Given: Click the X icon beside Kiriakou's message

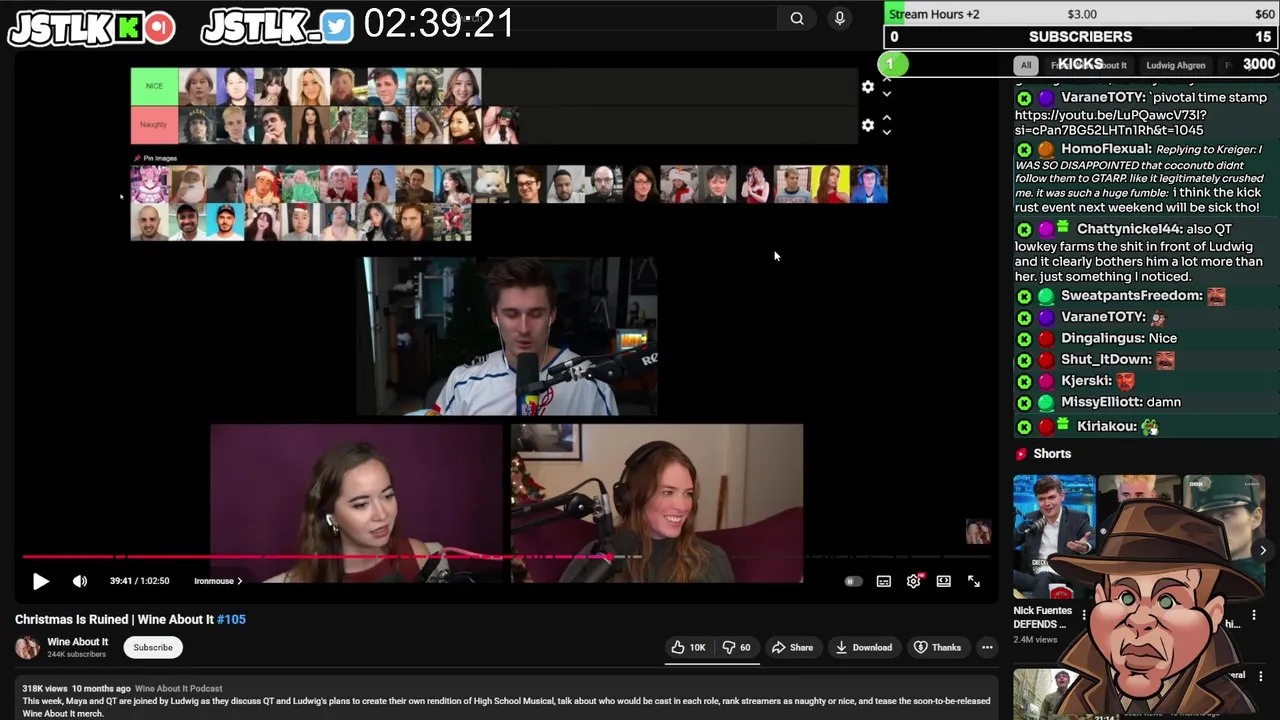Looking at the screenshot, I should (1024, 426).
